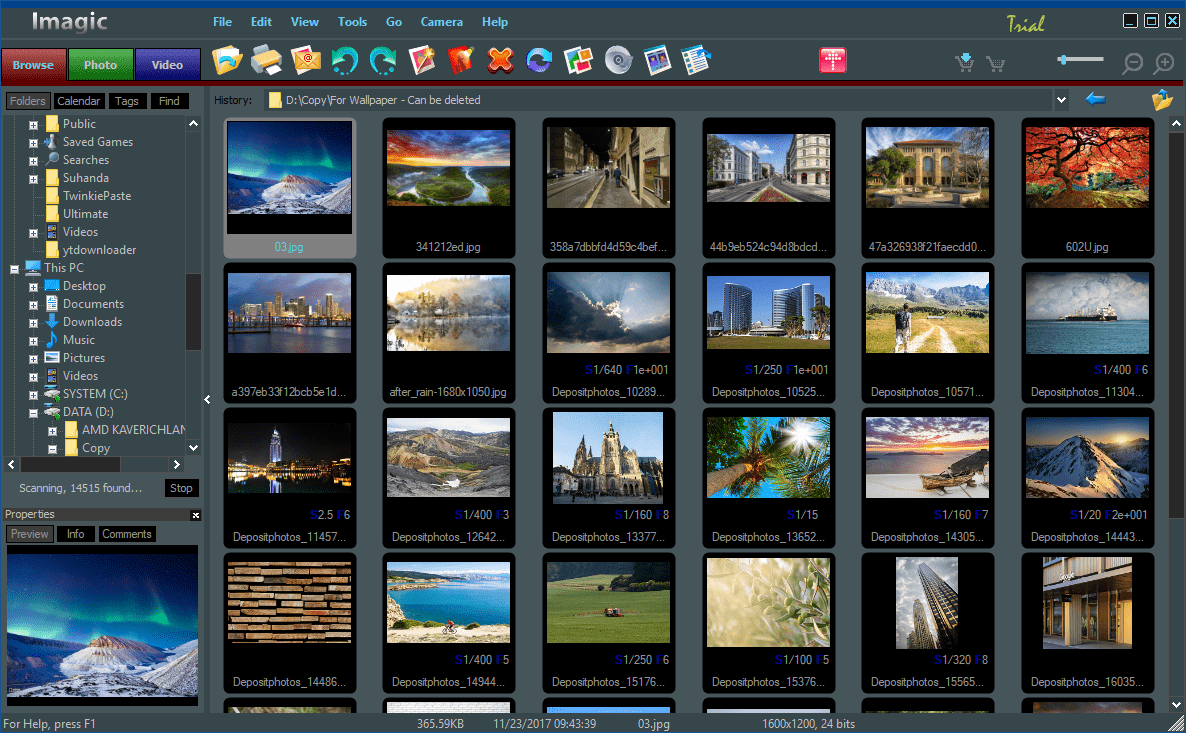Screen dimensions: 1186x733
Task: Click the Print toolbar icon
Action: [266, 61]
